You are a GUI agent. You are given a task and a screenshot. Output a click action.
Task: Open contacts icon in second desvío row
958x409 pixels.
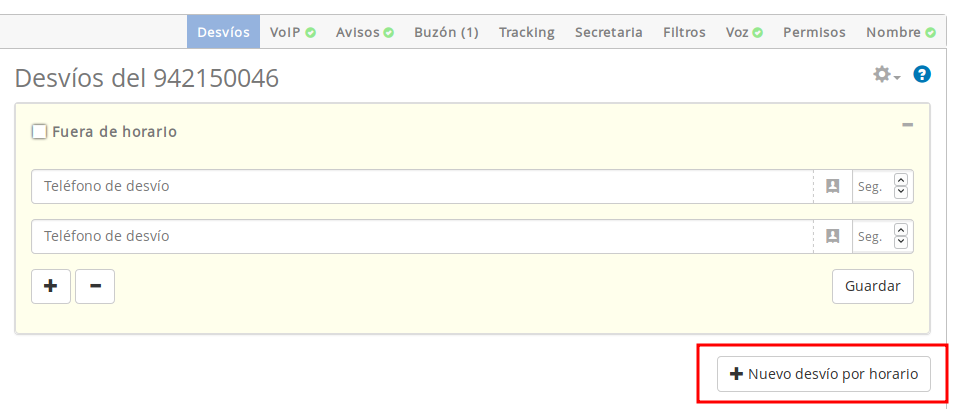tap(832, 236)
